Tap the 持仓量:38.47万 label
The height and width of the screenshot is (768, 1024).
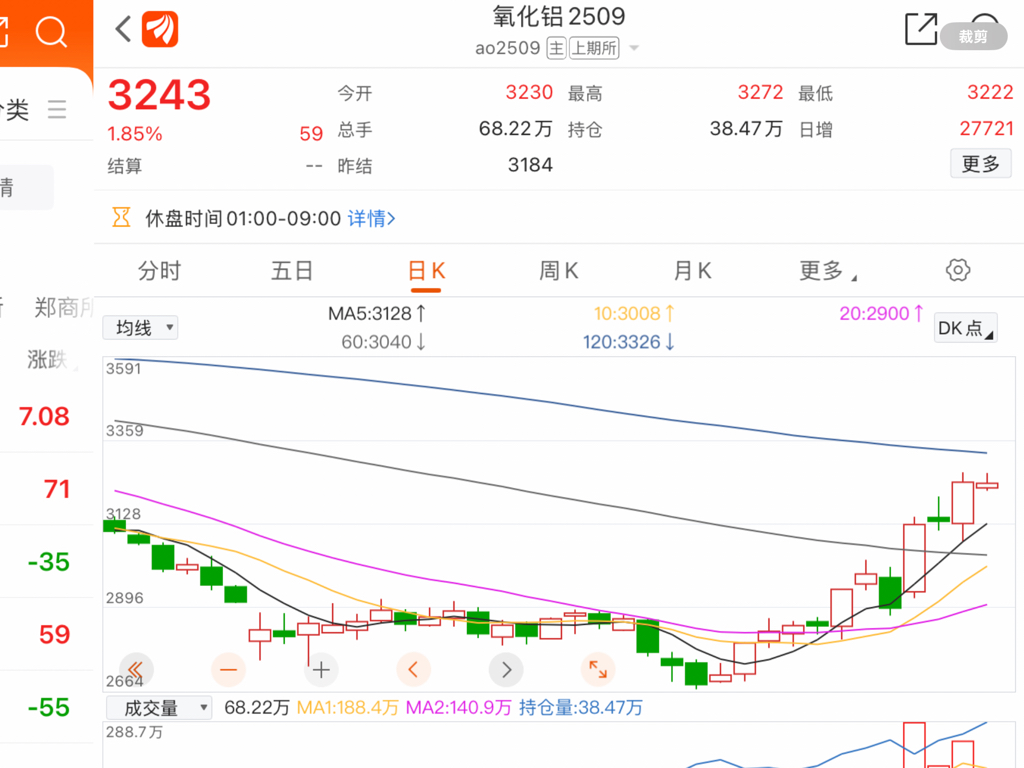(581, 707)
